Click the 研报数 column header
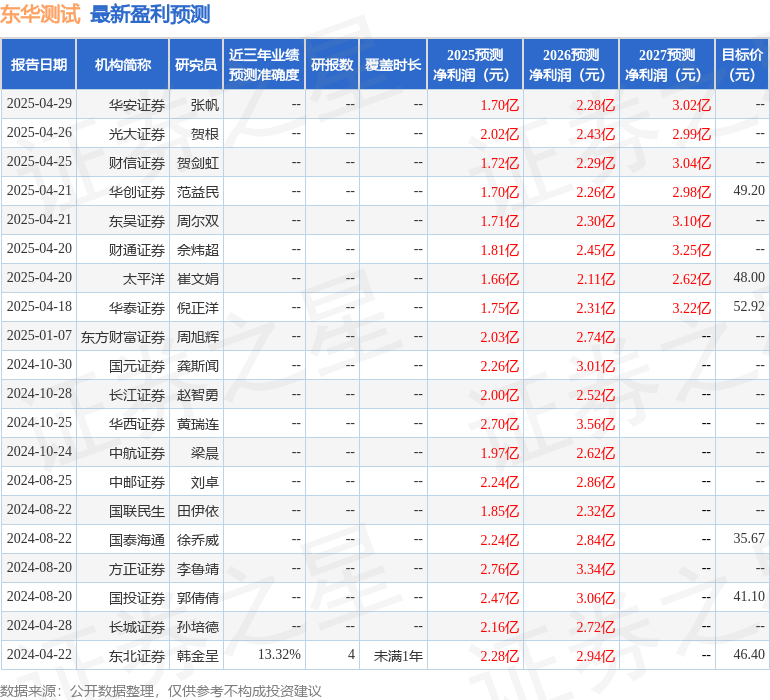This screenshot has width=770, height=700. coord(332,65)
